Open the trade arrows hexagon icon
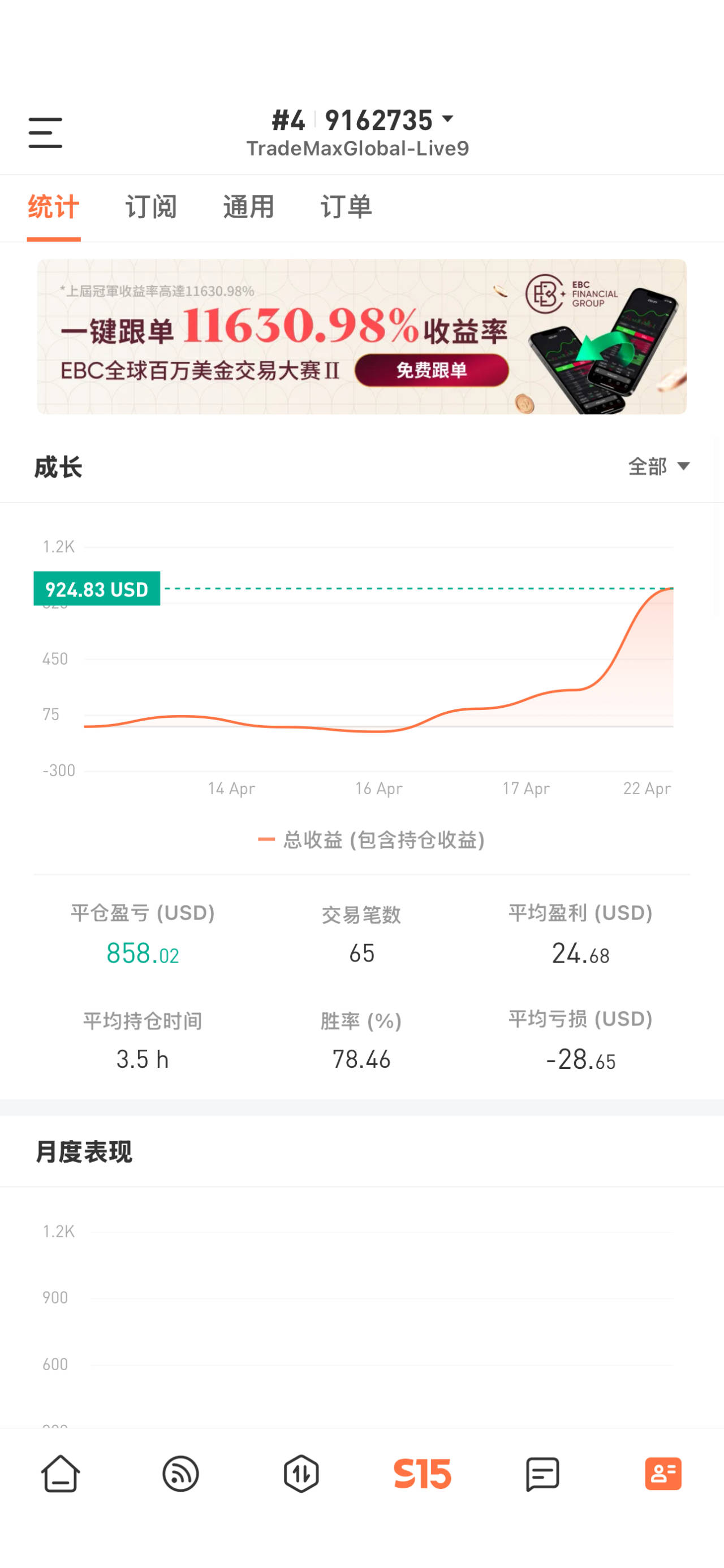724x1568 pixels. coord(301,1474)
